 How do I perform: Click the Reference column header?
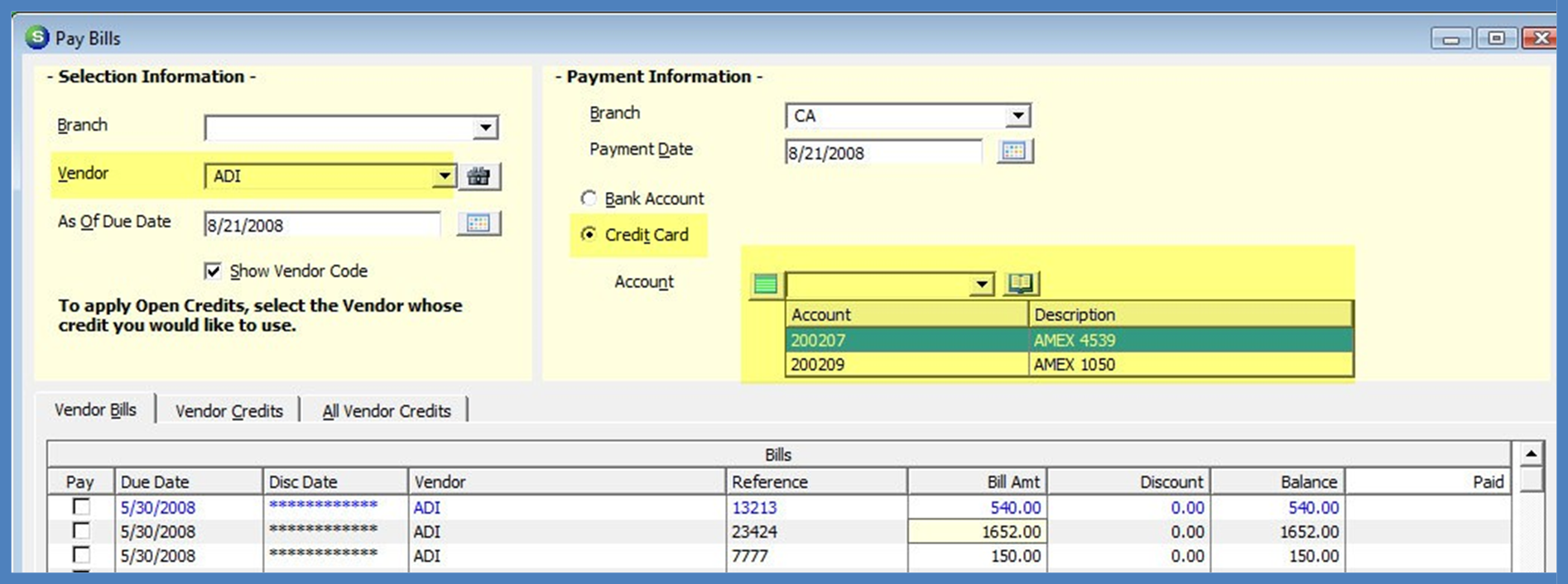[x=817, y=481]
